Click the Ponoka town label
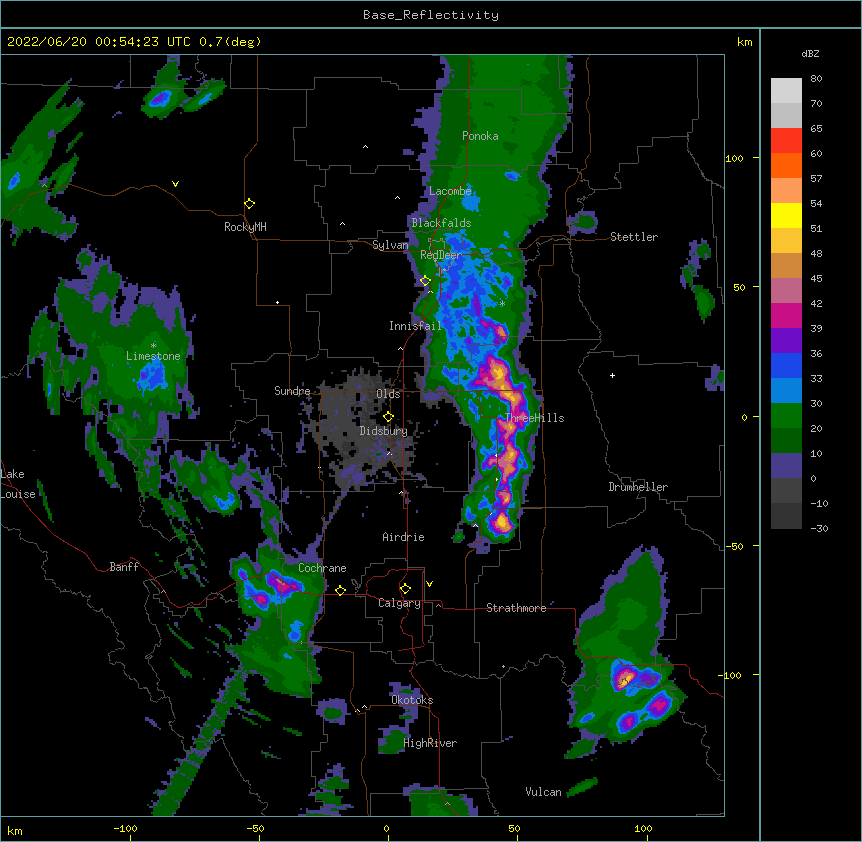 coord(480,136)
